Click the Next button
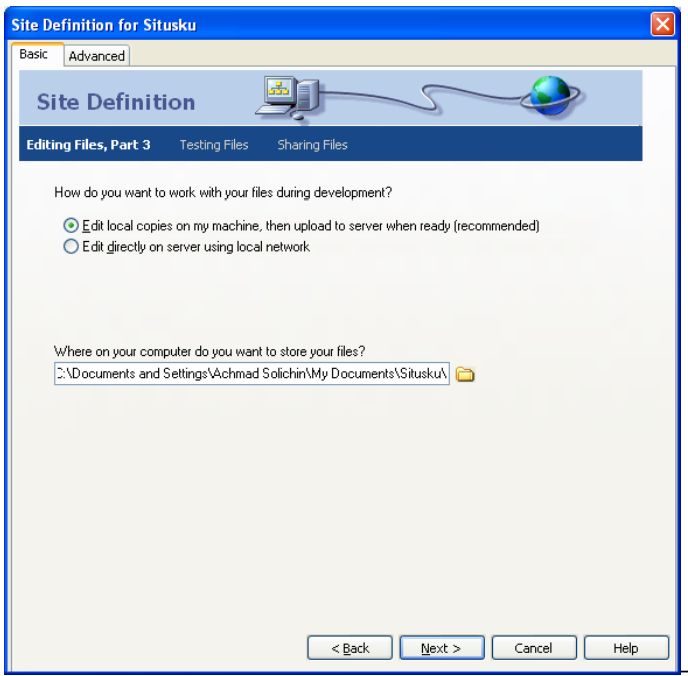688x676 pixels. pos(442,647)
